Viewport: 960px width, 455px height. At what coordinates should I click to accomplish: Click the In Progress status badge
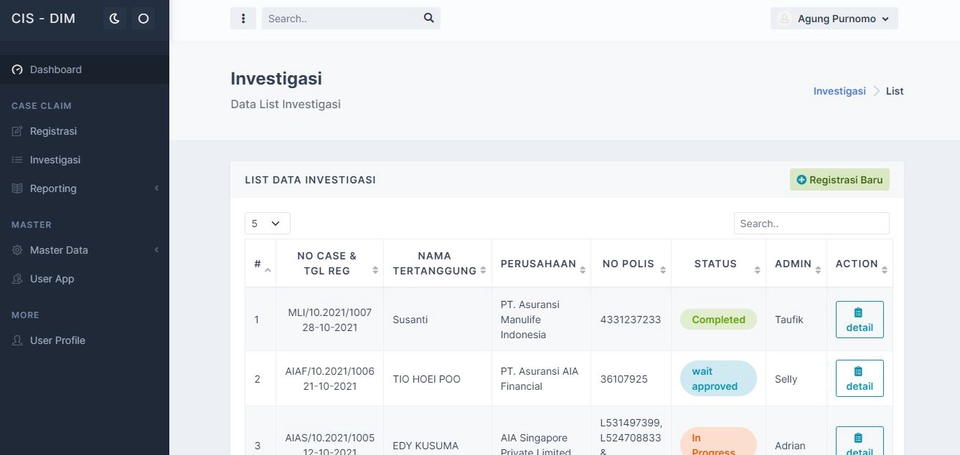point(718,442)
